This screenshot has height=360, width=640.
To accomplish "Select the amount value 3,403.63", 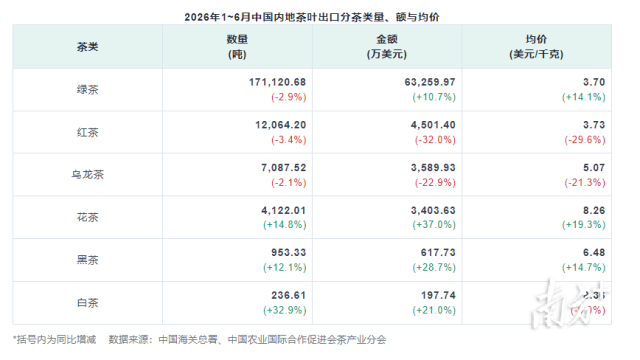I will click(x=433, y=211).
